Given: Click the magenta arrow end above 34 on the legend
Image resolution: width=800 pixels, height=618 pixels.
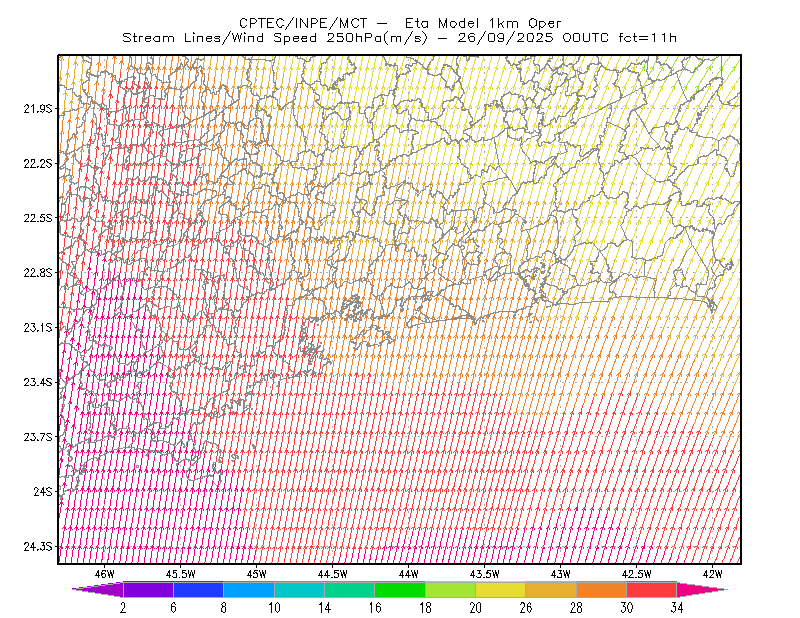Looking at the screenshot, I should 701,589.
